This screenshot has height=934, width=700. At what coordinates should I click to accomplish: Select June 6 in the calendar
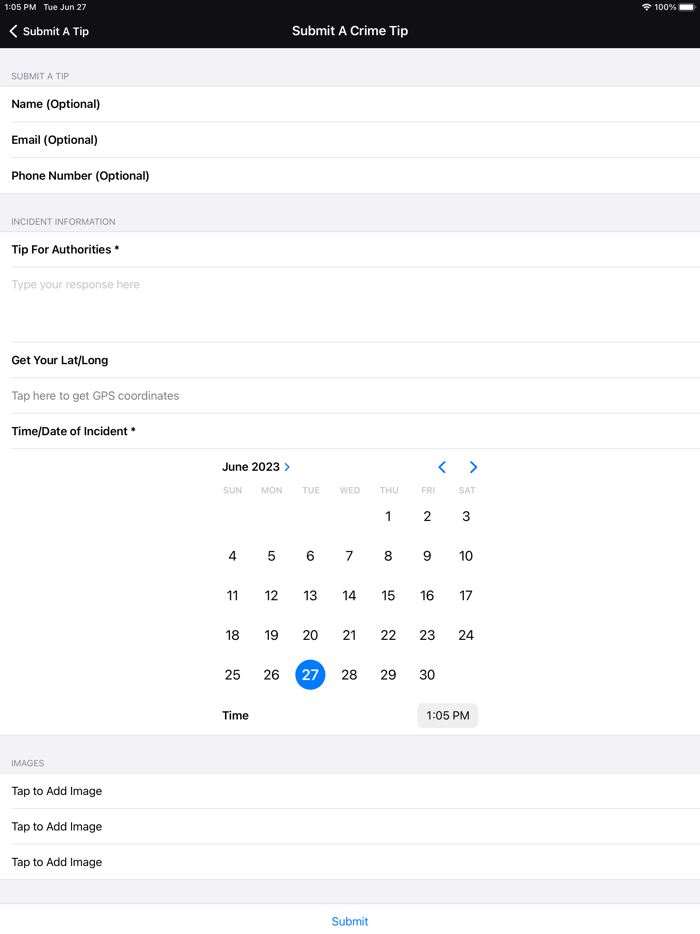click(310, 556)
